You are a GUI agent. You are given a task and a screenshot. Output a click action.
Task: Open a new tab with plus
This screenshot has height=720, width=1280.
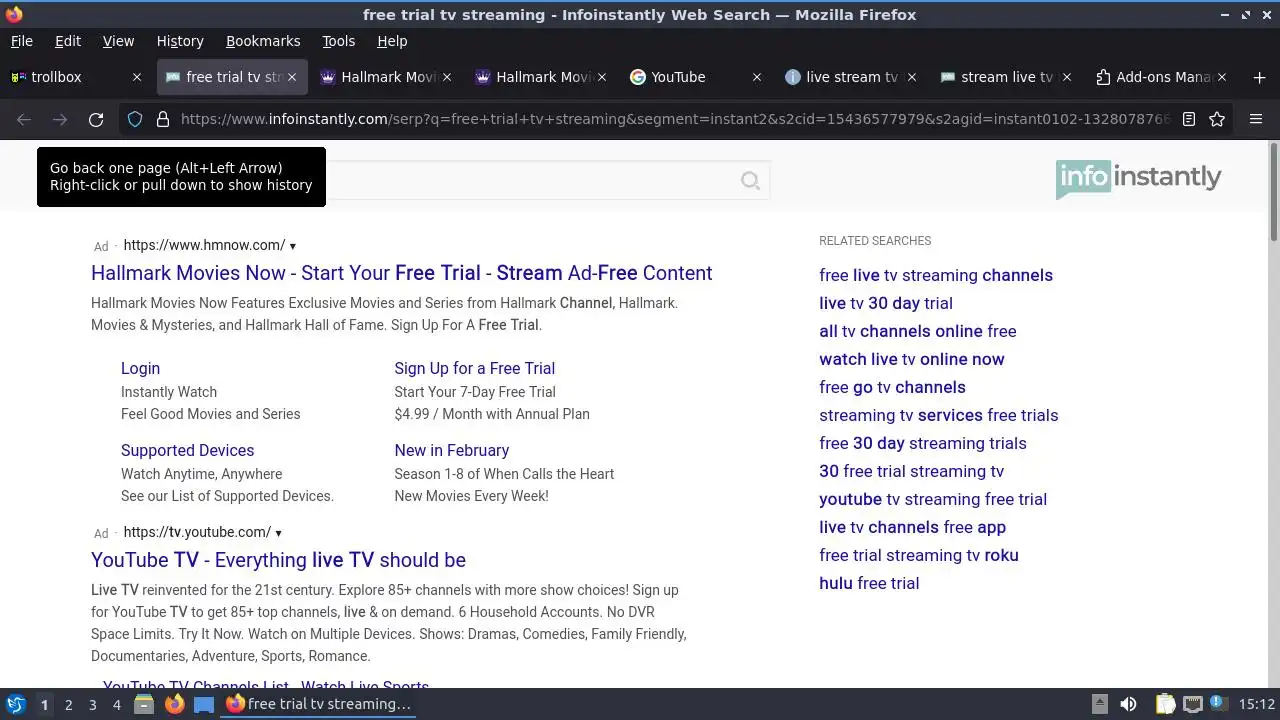point(1258,77)
